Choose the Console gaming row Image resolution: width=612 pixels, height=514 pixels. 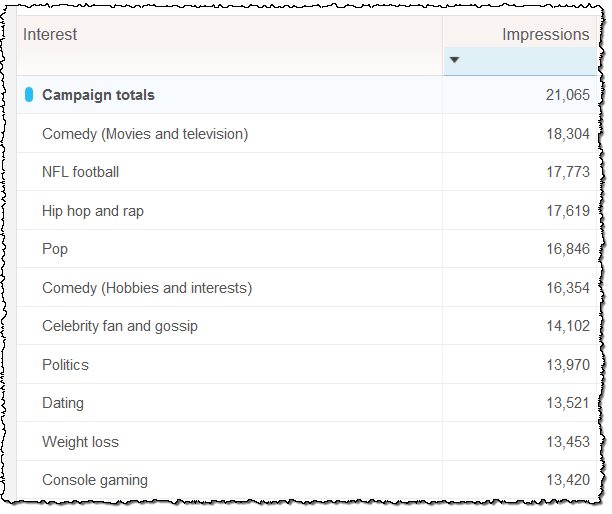95,480
